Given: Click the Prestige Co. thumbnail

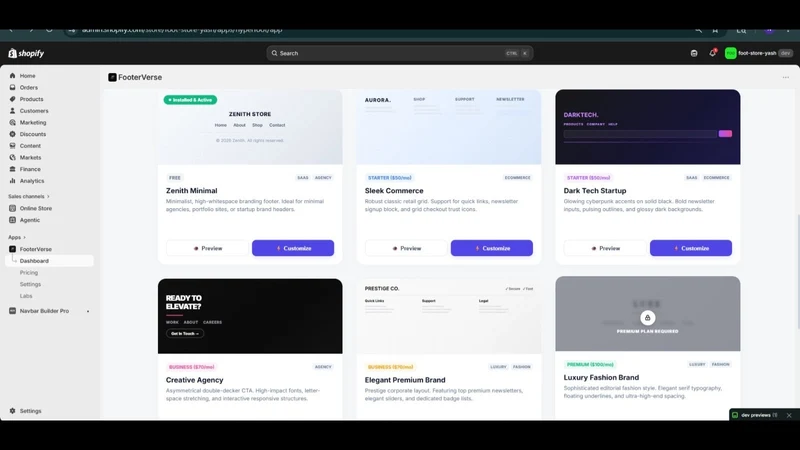Looking at the screenshot, I should point(449,316).
